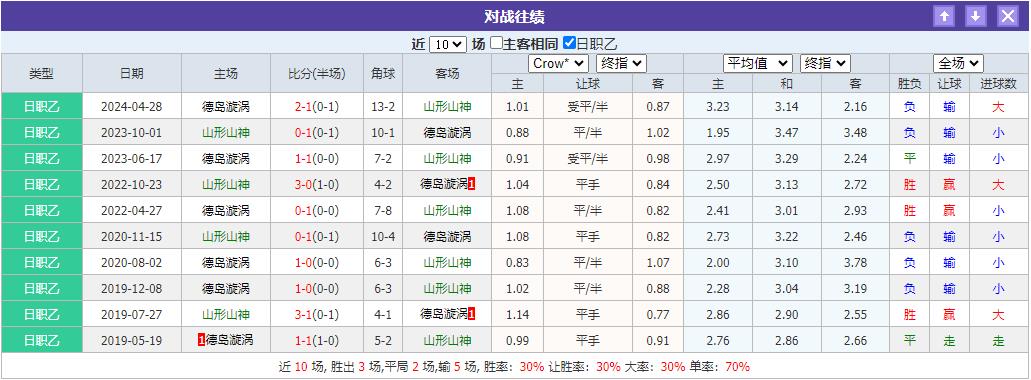Image resolution: width=1031 pixels, height=380 pixels.
Task: Click handicap result 走 in 2019-05-19 row
Action: pos(949,341)
